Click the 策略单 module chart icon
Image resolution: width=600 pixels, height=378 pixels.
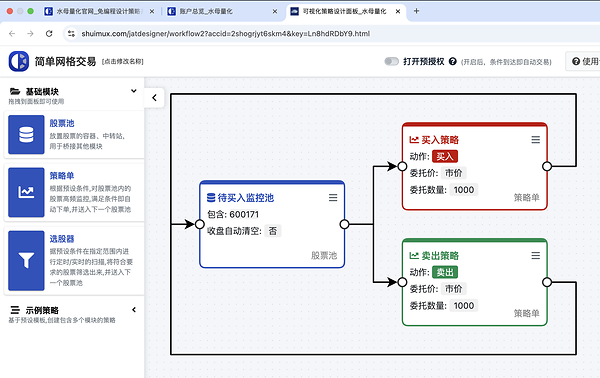[x=26, y=192]
